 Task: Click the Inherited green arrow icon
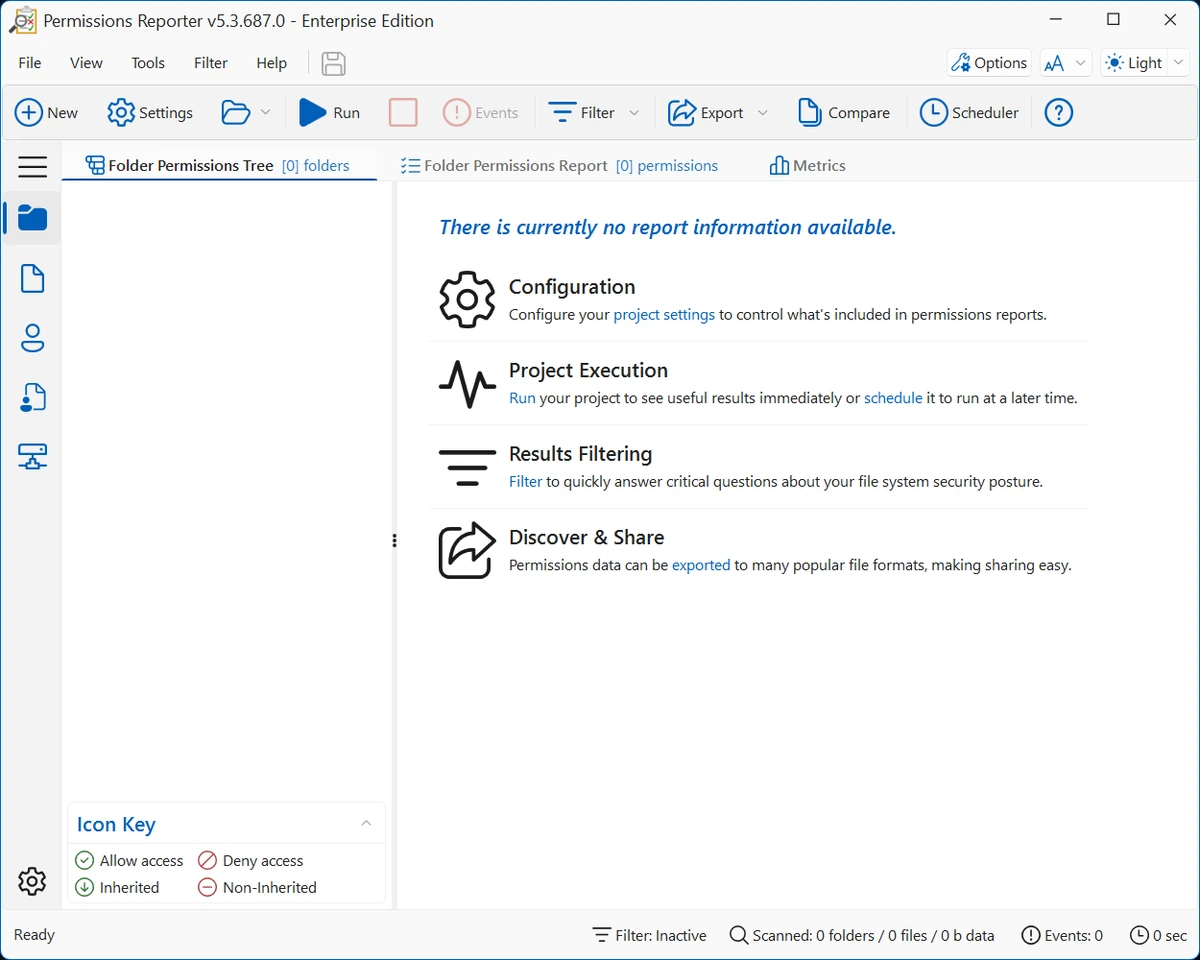(x=85, y=887)
